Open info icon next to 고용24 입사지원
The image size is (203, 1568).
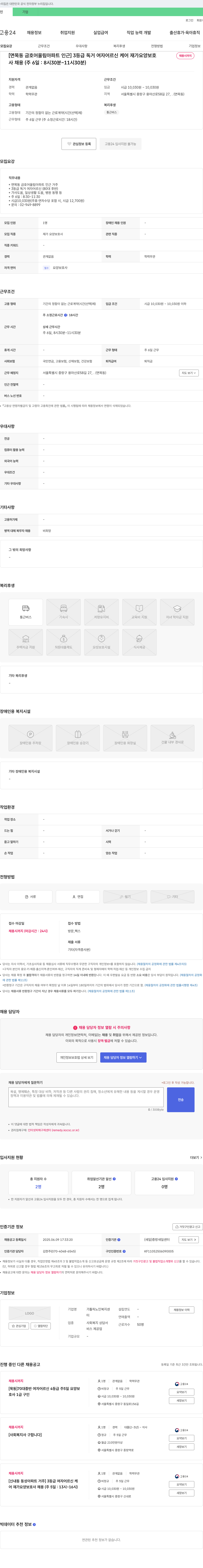[x=176, y=1179]
